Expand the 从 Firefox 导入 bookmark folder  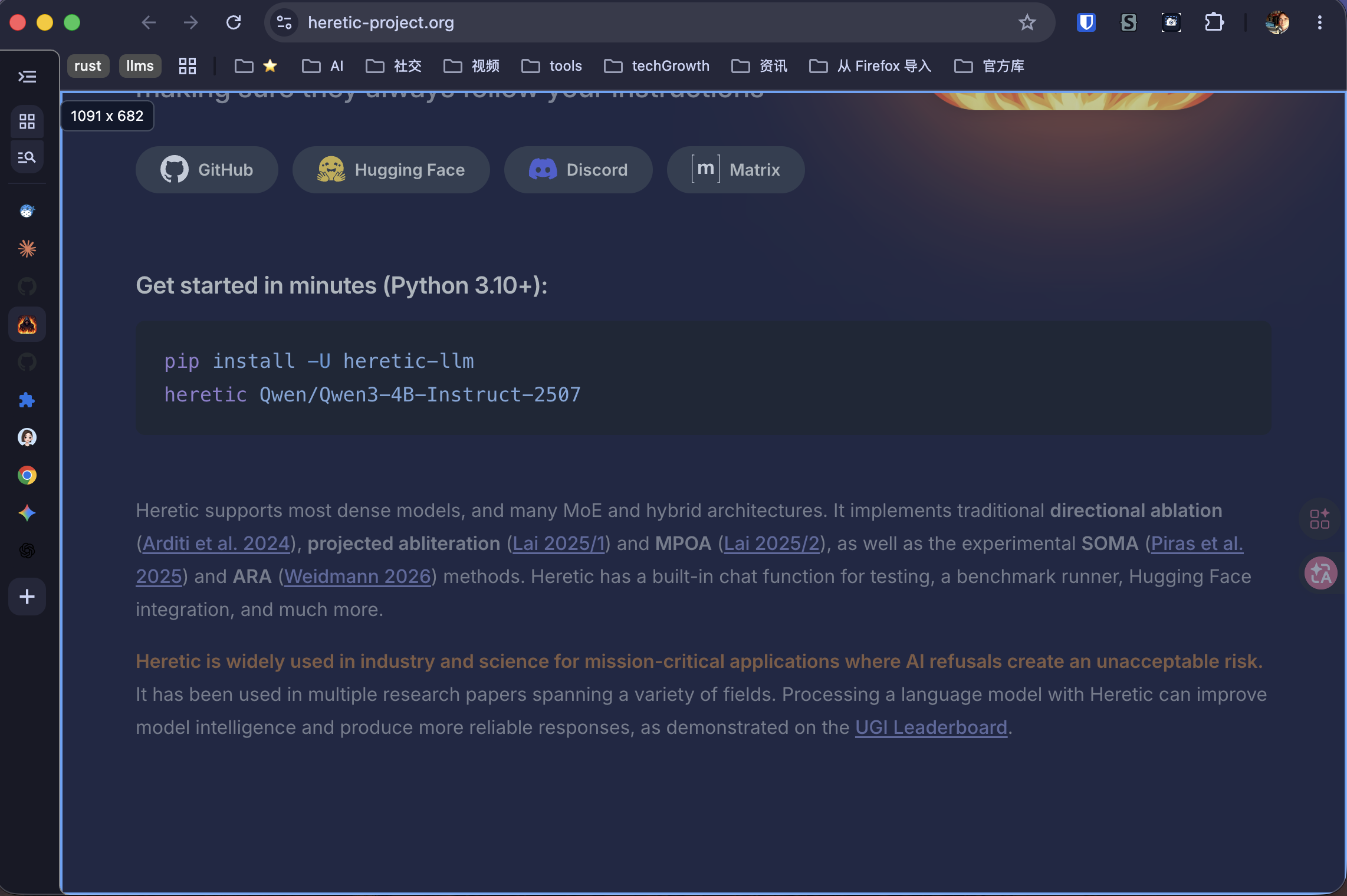870,66
